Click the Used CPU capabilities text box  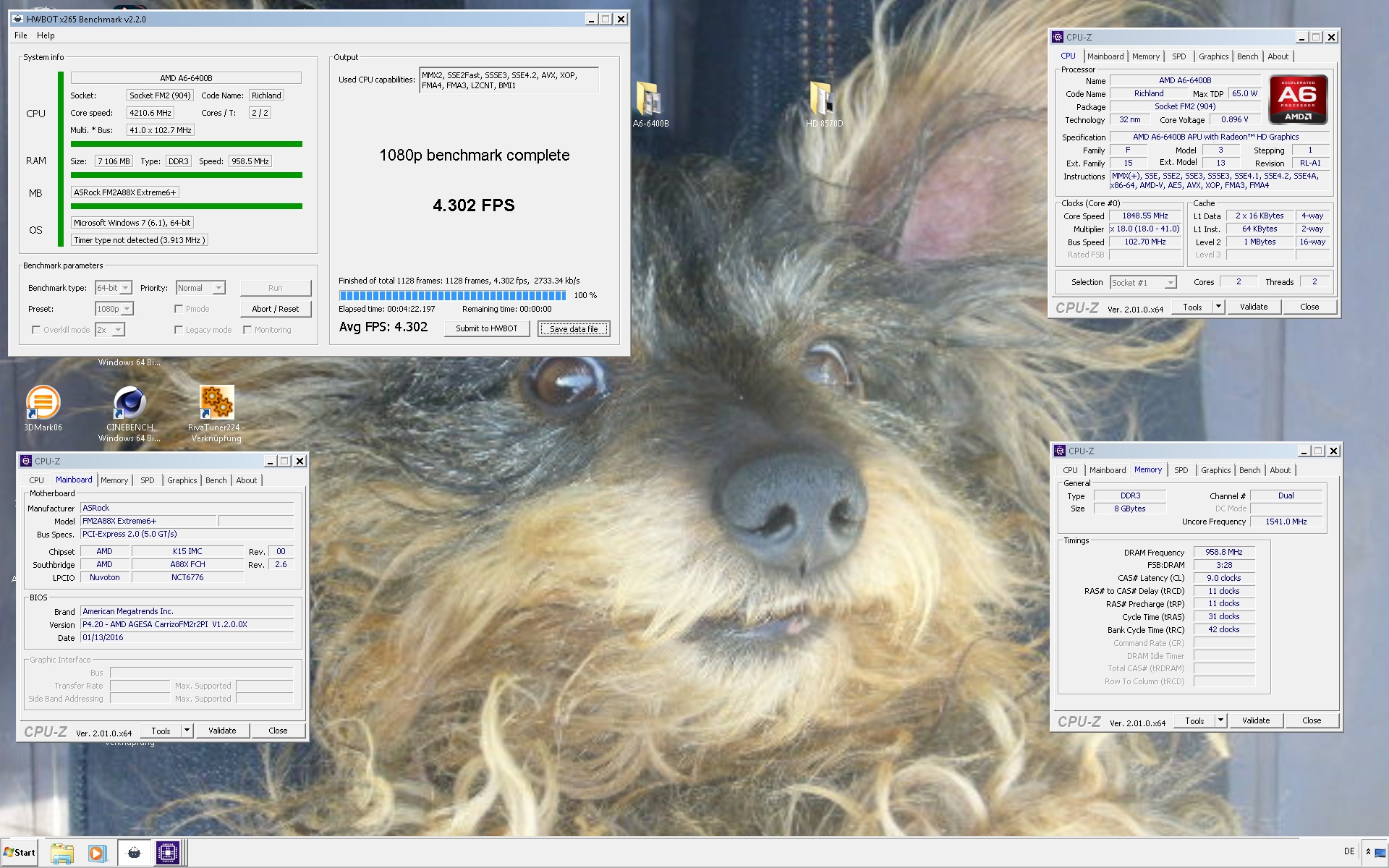tap(509, 80)
